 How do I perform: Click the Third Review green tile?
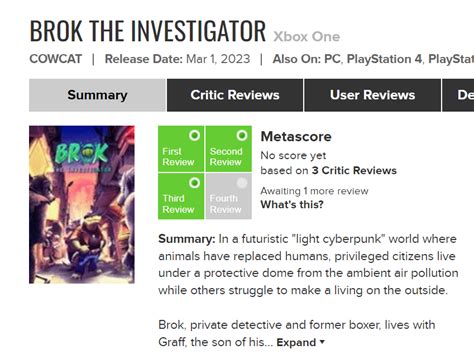click(x=181, y=196)
